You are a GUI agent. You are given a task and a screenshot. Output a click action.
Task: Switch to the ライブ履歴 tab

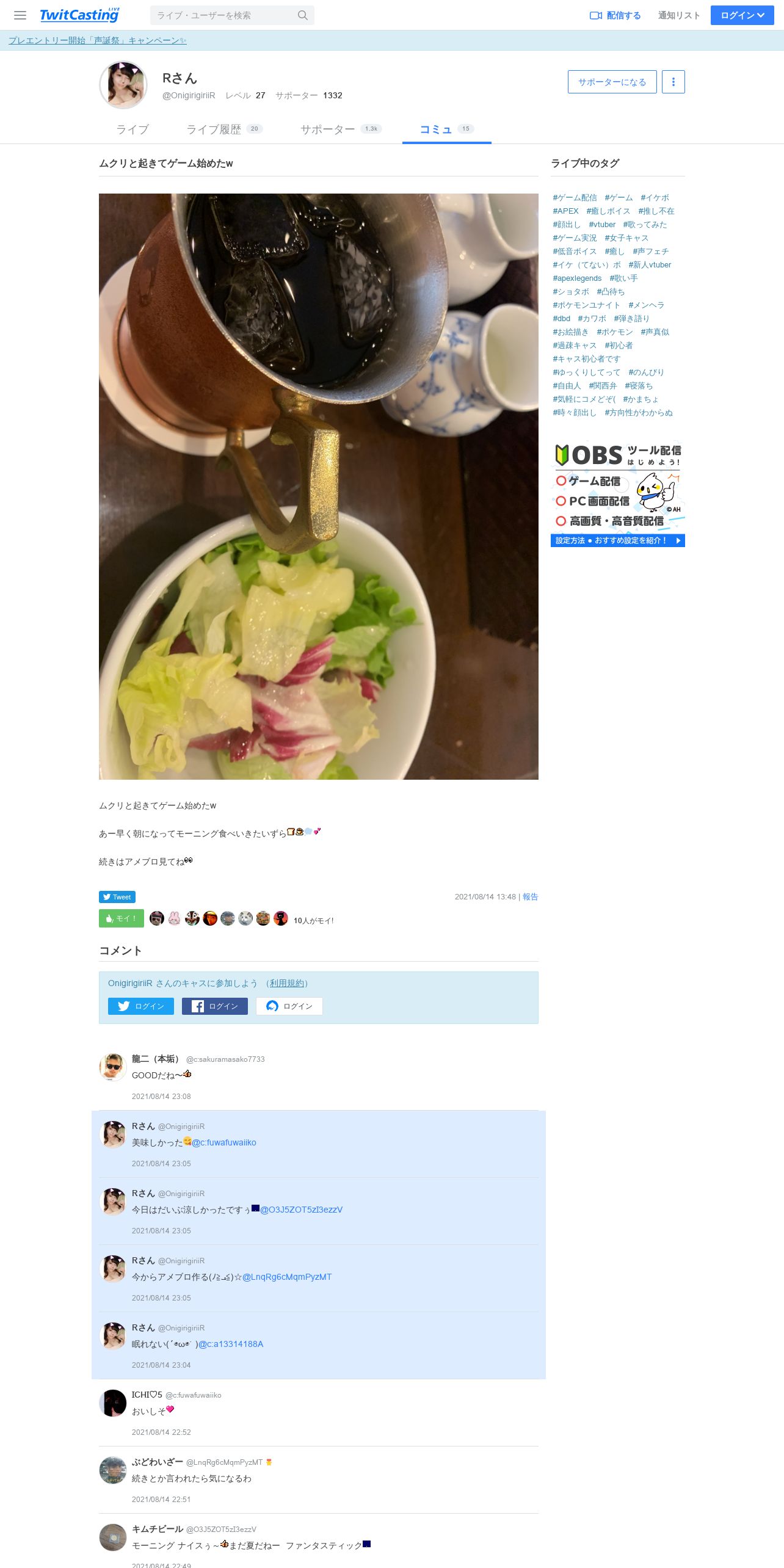[224, 129]
